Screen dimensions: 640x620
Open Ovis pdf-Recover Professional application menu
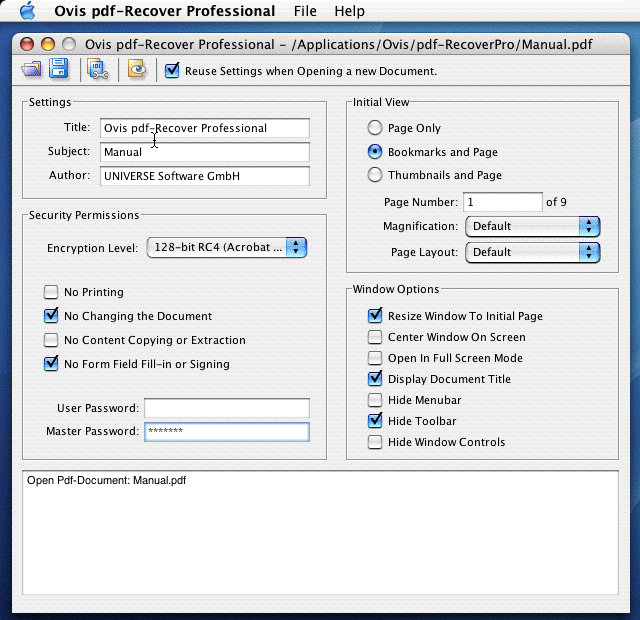164,11
